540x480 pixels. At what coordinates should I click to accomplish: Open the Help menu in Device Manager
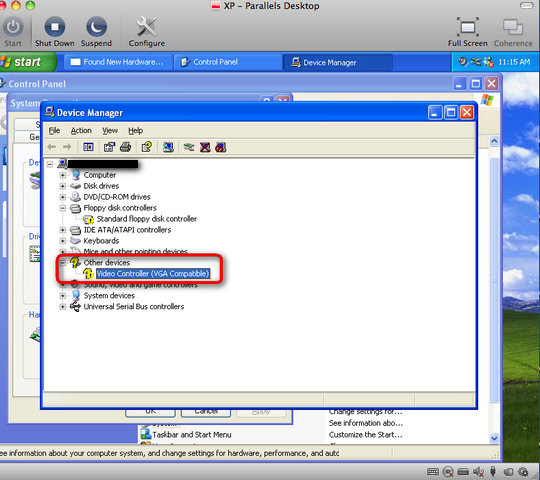[x=136, y=131]
